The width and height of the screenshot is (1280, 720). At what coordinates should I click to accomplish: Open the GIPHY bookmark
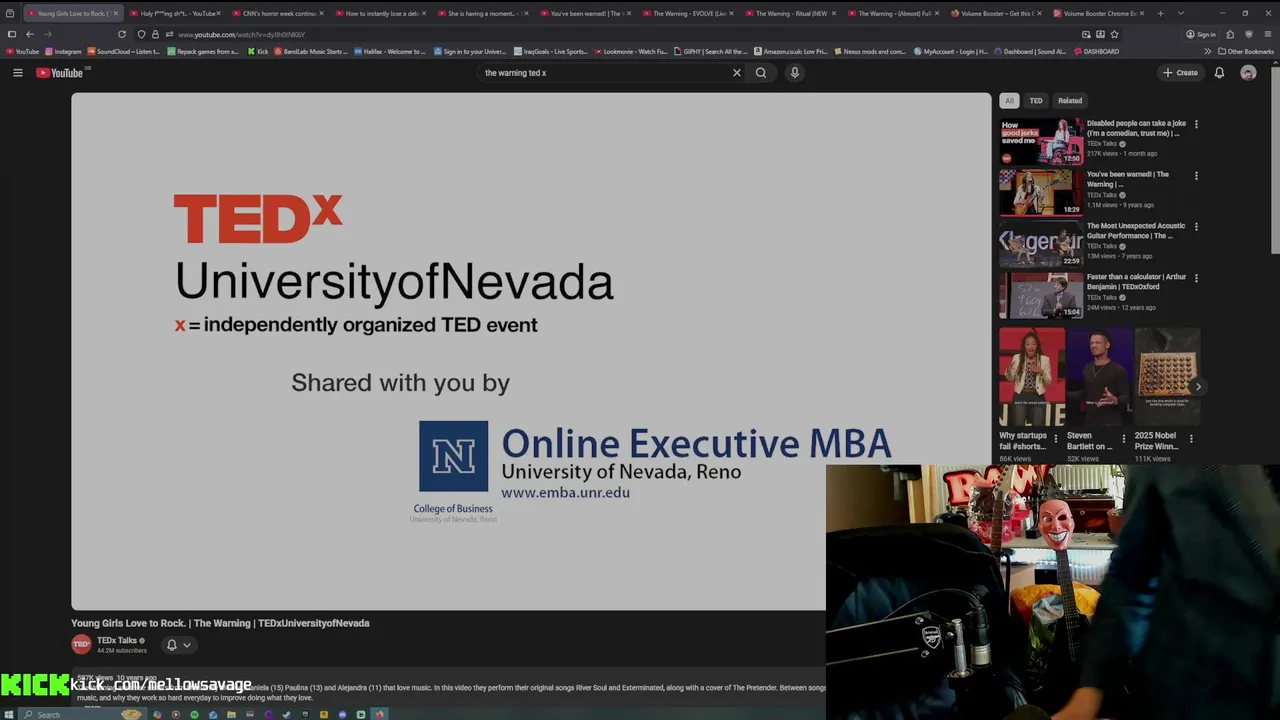[711, 51]
